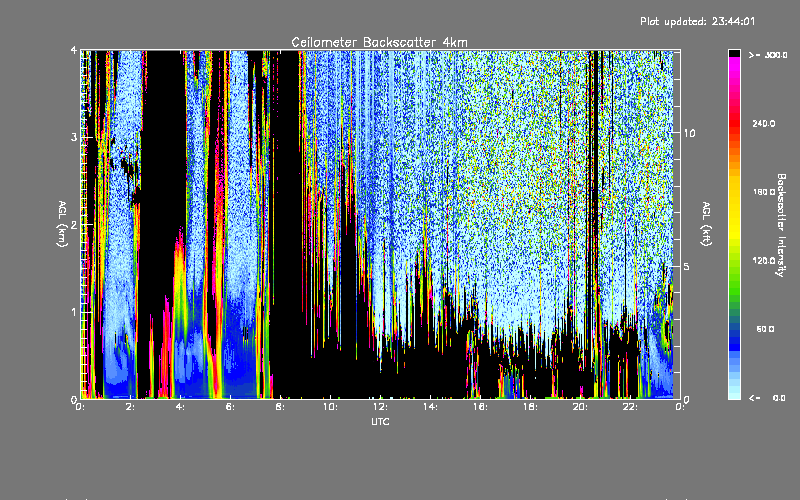Click the 1 tick on AGL (km) axis
Viewport: 800px width, 500px height.
tap(74, 312)
